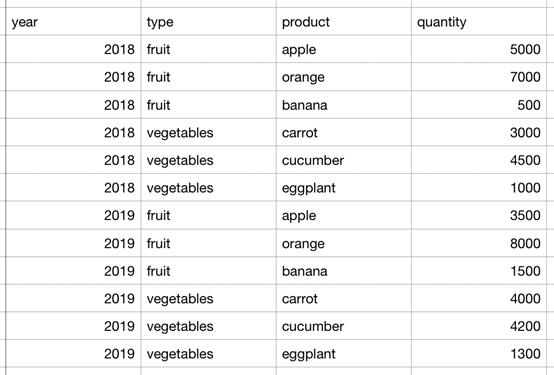Select the 'year' header cell
Screen dimensions: 554x375
coord(73,22)
